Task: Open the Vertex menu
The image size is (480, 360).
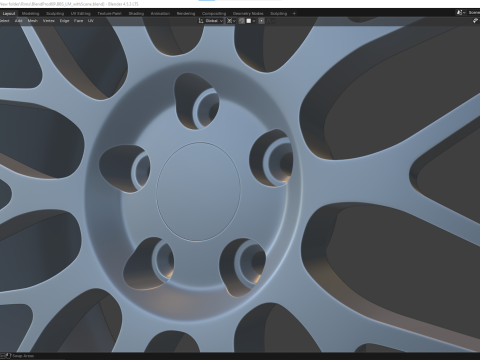Action: (x=49, y=21)
